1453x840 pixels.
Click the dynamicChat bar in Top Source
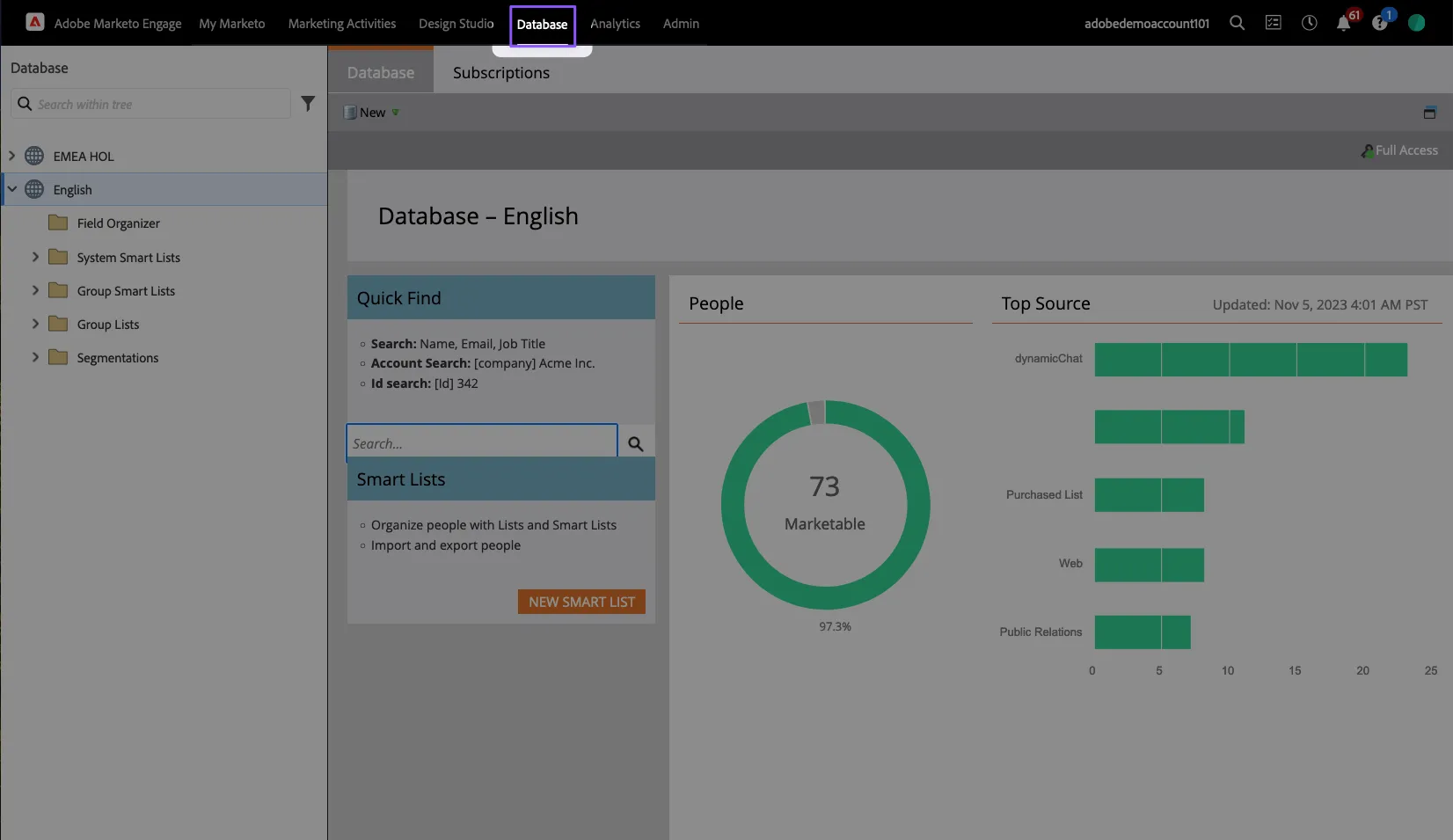click(x=1251, y=360)
